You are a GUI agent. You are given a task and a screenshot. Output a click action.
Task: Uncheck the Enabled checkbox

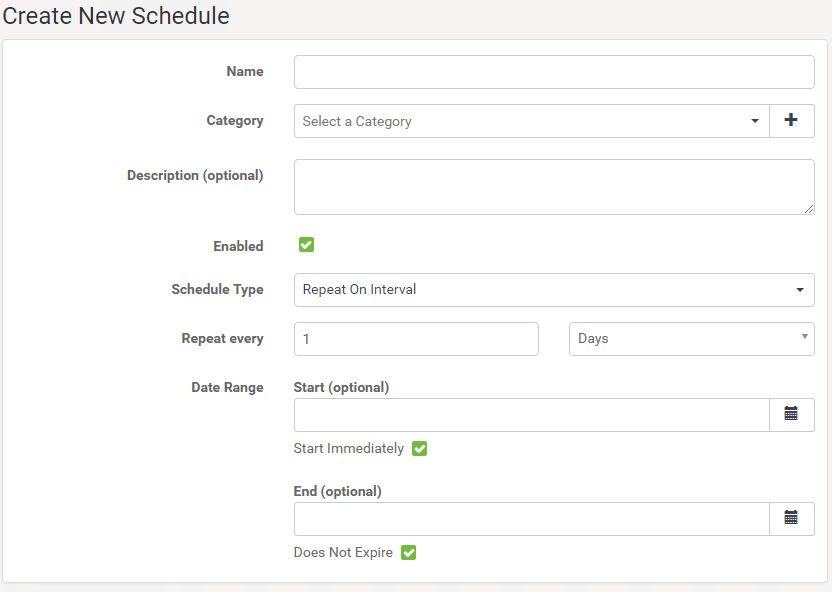click(306, 245)
